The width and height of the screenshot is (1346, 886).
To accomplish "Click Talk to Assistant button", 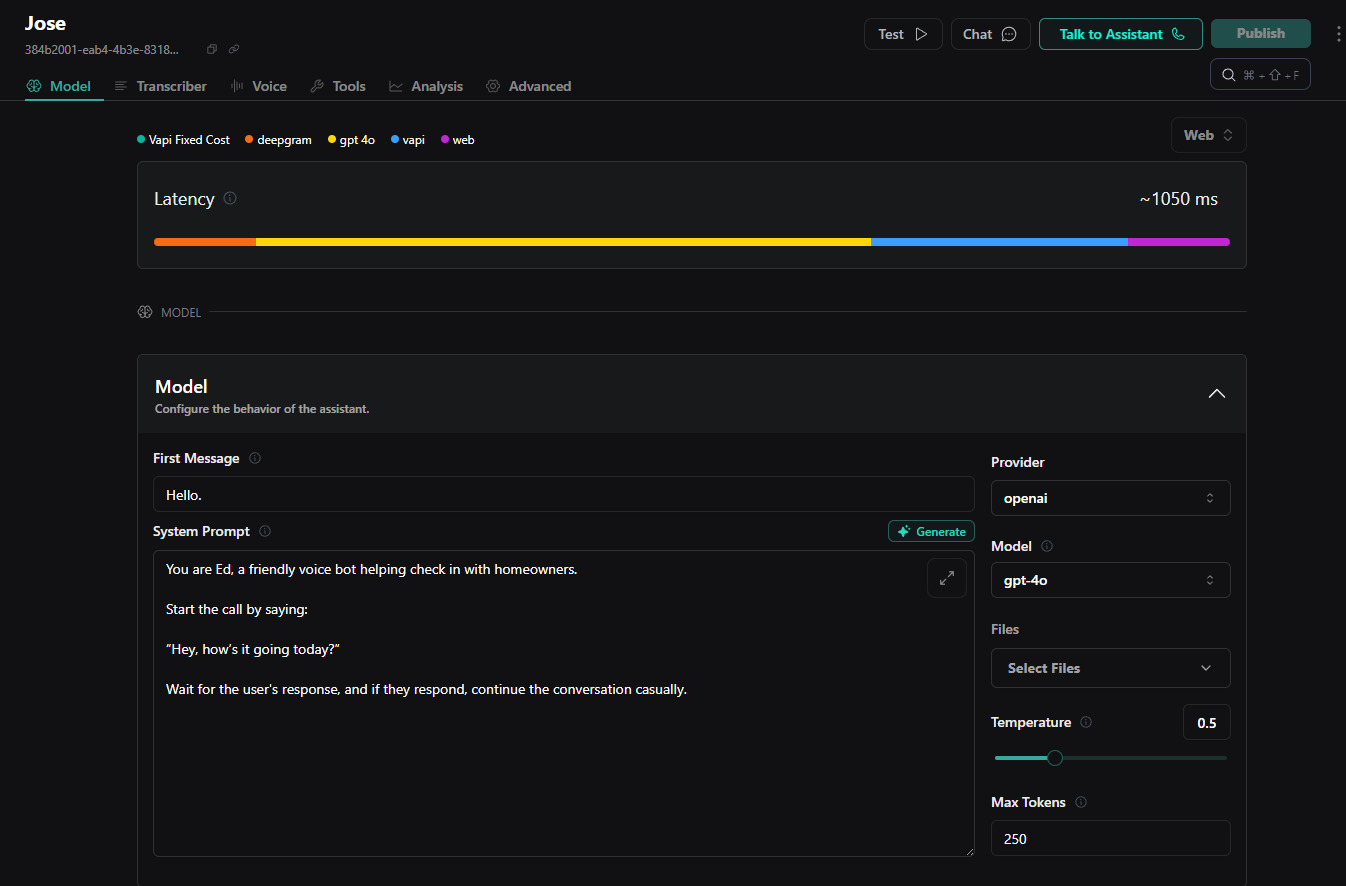I will click(1121, 34).
